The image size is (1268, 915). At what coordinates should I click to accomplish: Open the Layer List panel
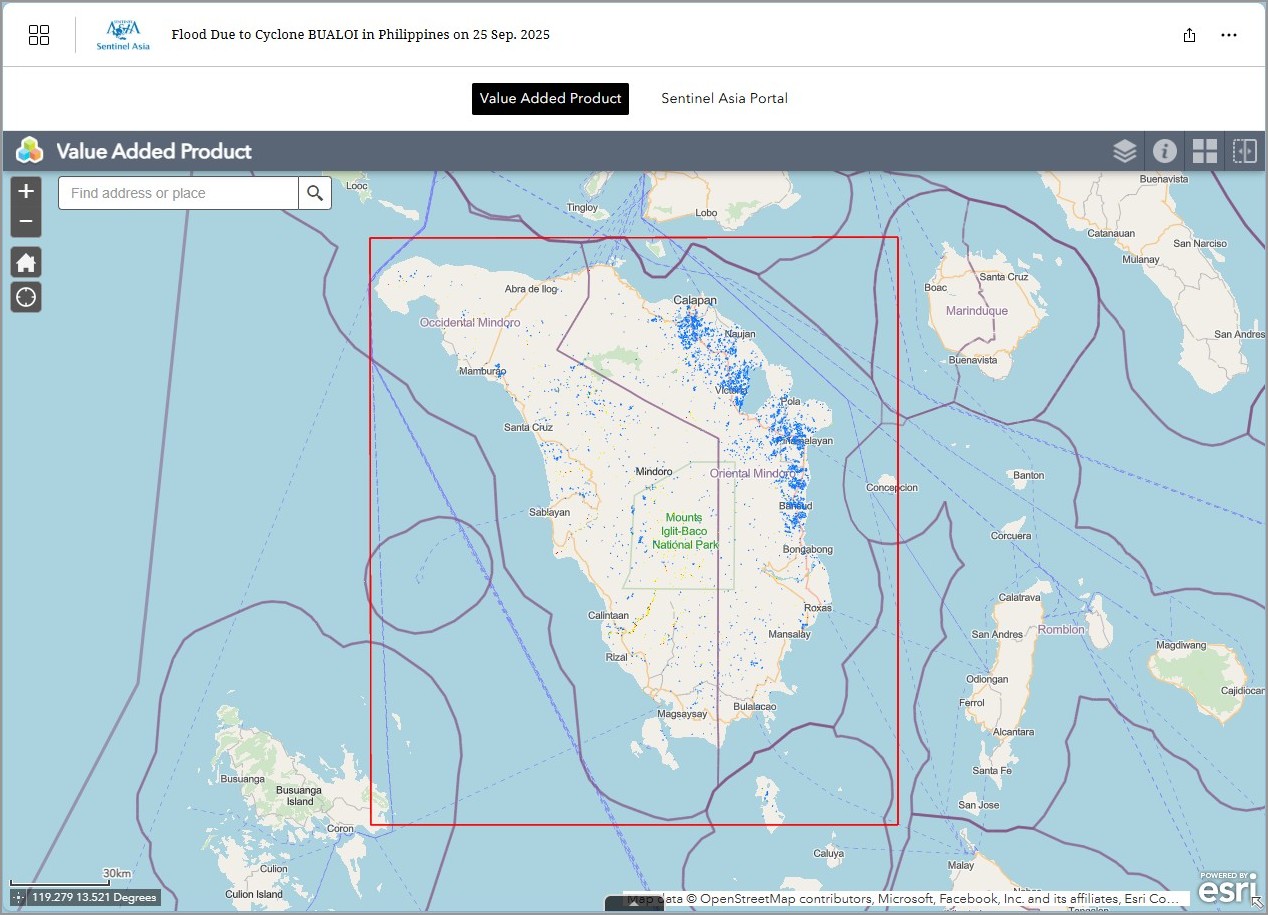tap(1125, 151)
